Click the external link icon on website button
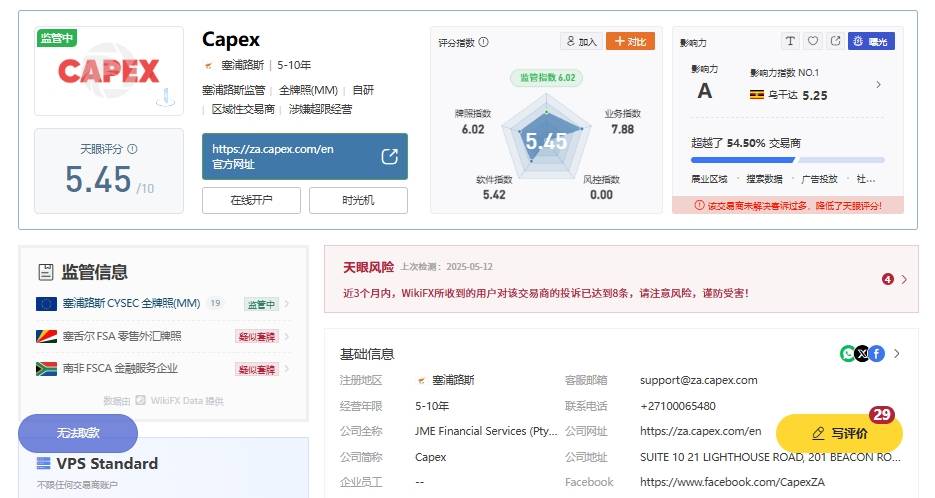Viewport: 935px width, 498px height. click(x=389, y=157)
